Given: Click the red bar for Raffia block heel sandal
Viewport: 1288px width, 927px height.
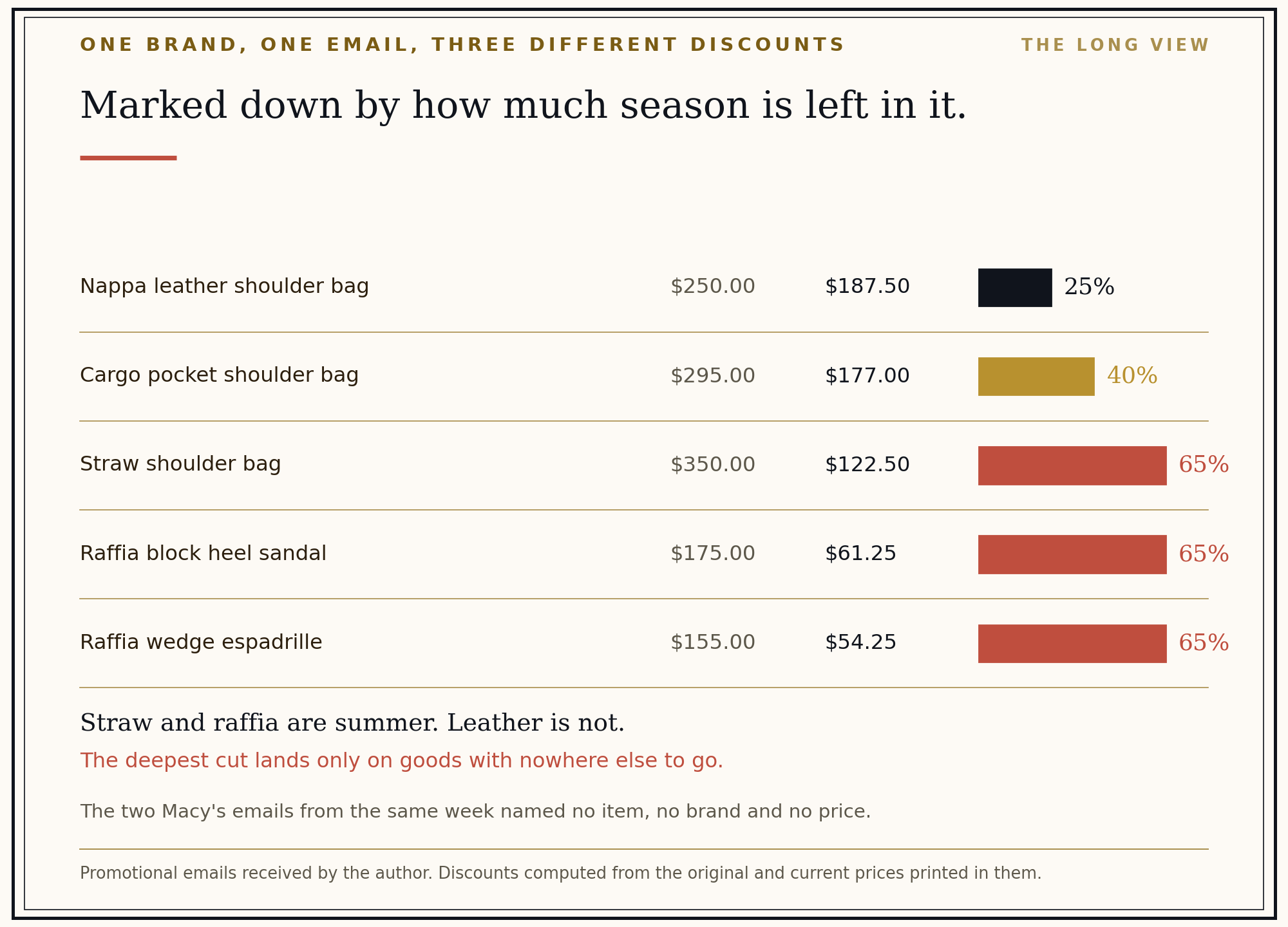Looking at the screenshot, I should [1072, 554].
